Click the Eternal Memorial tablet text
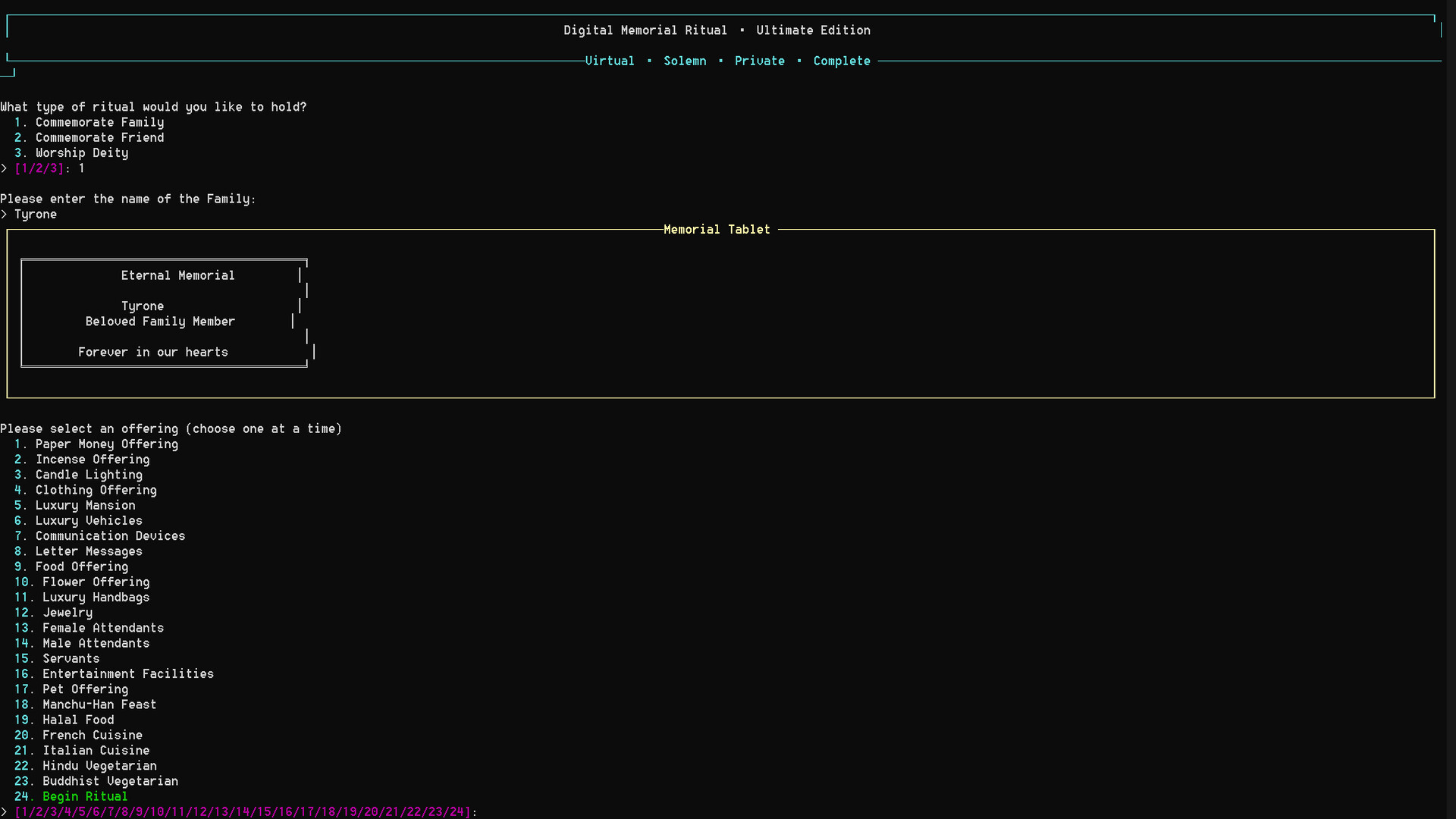This screenshot has height=819, width=1456. (x=177, y=275)
